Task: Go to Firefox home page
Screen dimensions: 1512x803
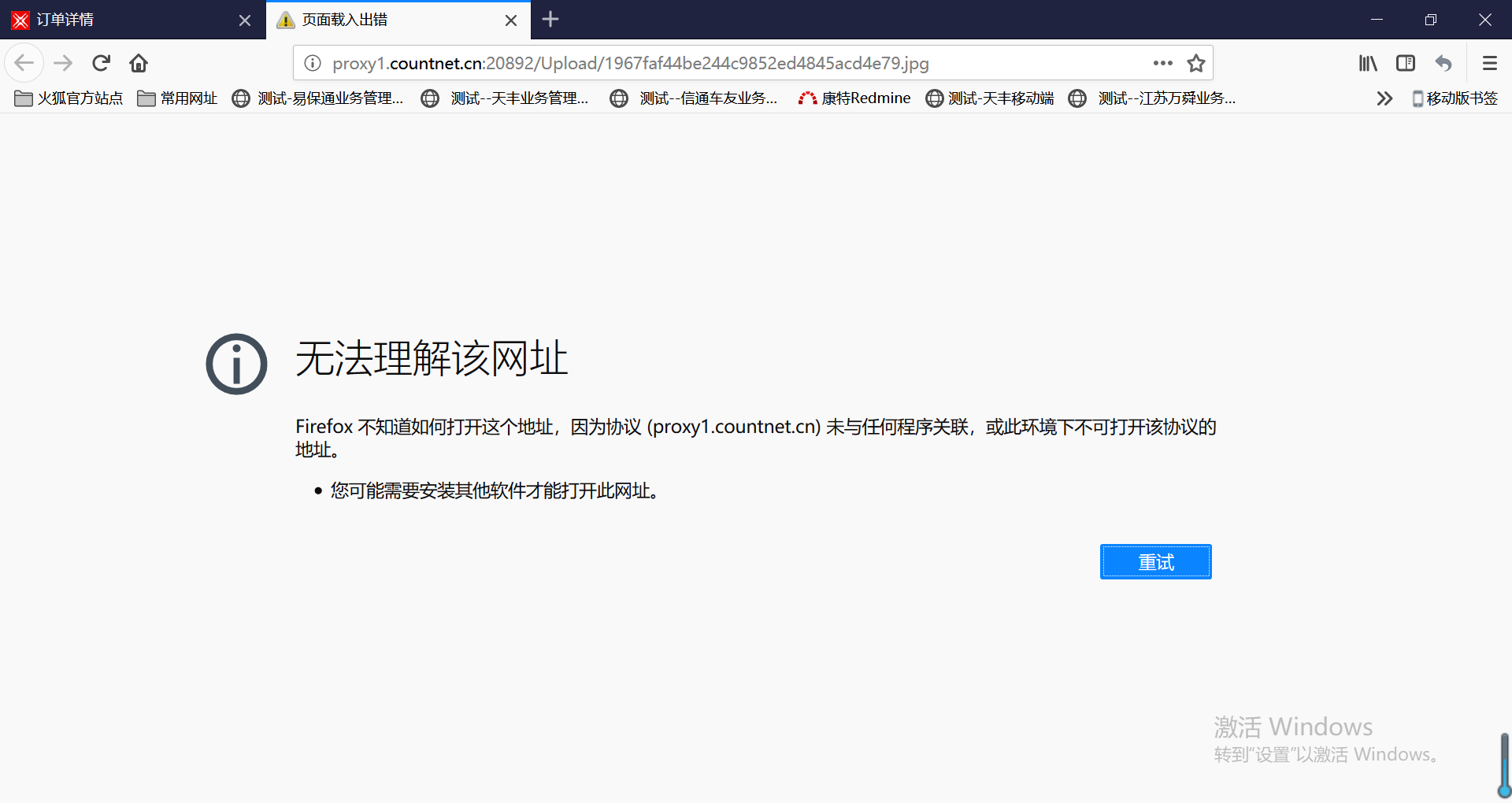Action: [139, 63]
